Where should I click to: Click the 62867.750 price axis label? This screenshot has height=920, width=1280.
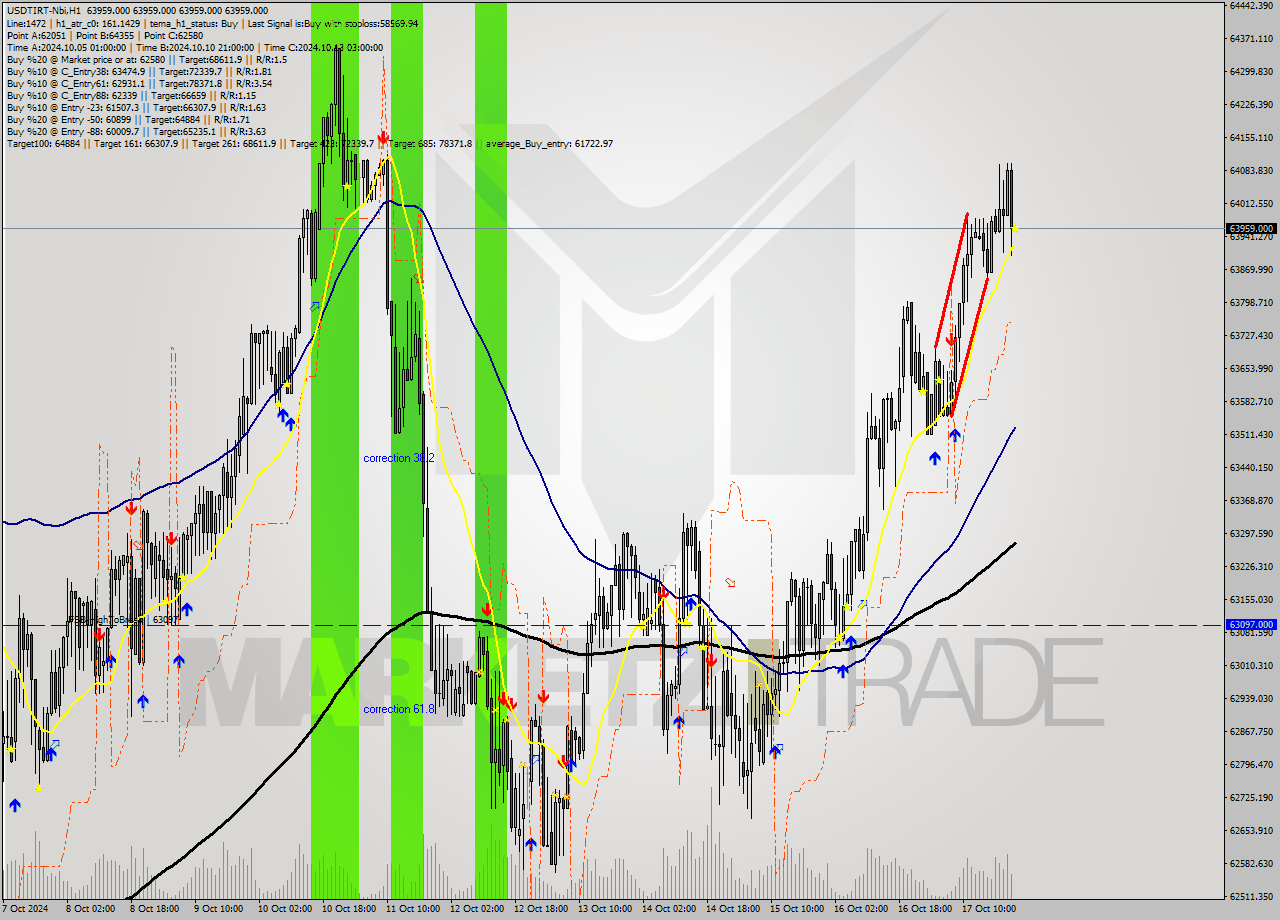coord(1251,732)
